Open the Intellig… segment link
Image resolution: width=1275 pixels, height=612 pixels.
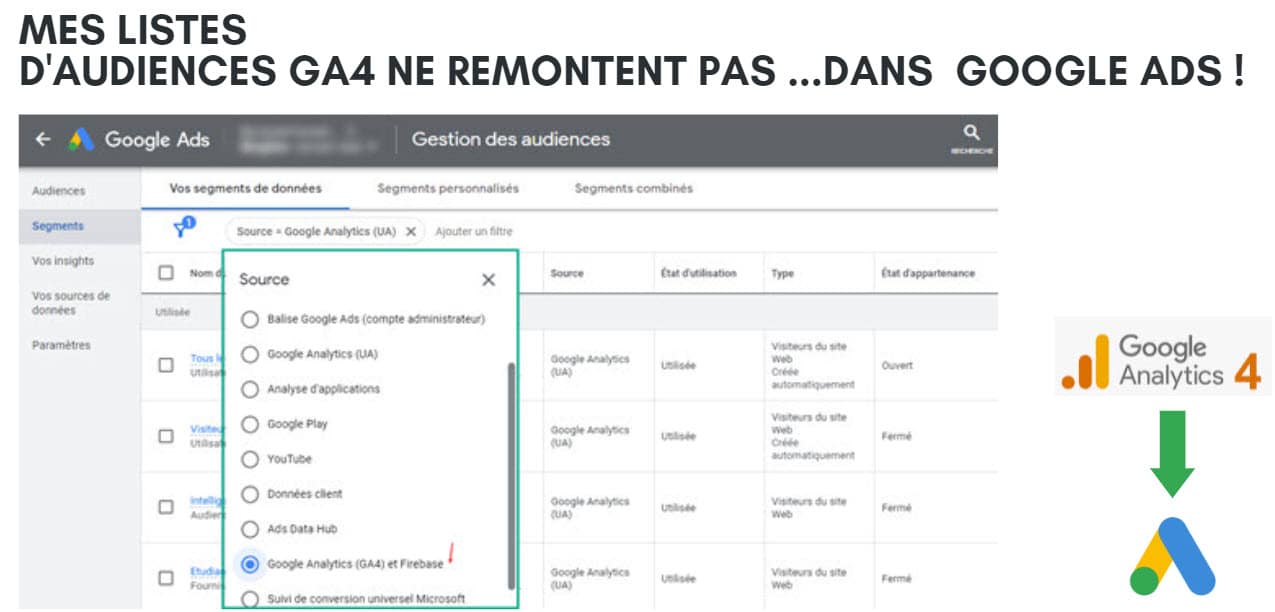[205, 500]
